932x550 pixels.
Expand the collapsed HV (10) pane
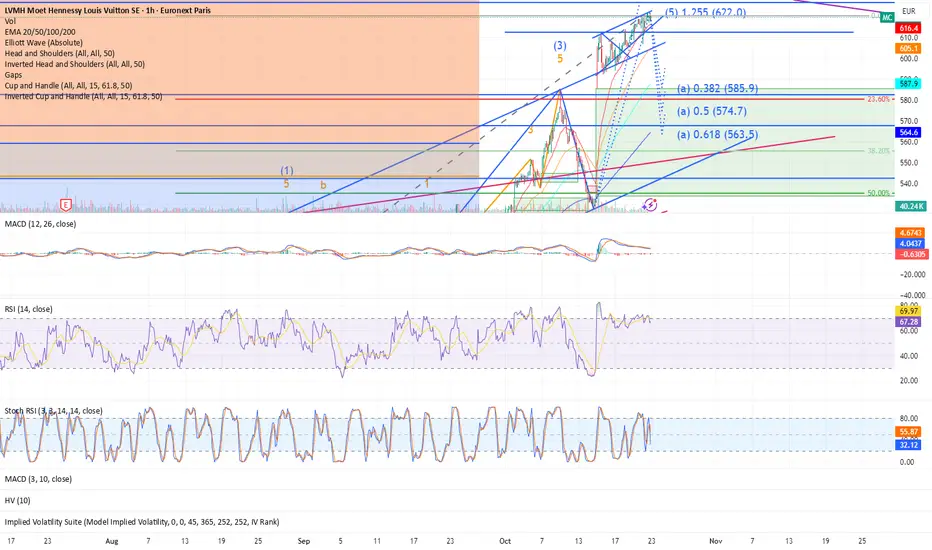tap(17, 500)
